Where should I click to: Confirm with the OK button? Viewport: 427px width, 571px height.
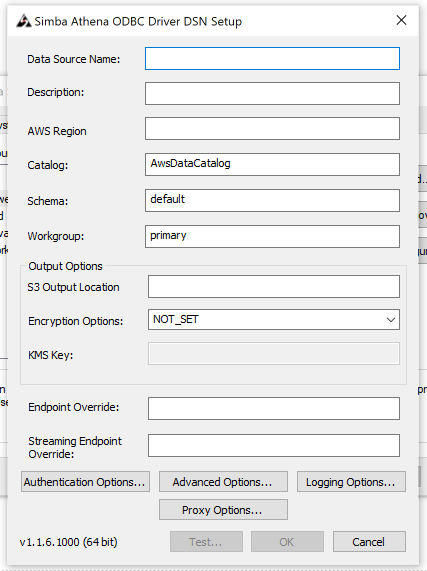pos(287,542)
